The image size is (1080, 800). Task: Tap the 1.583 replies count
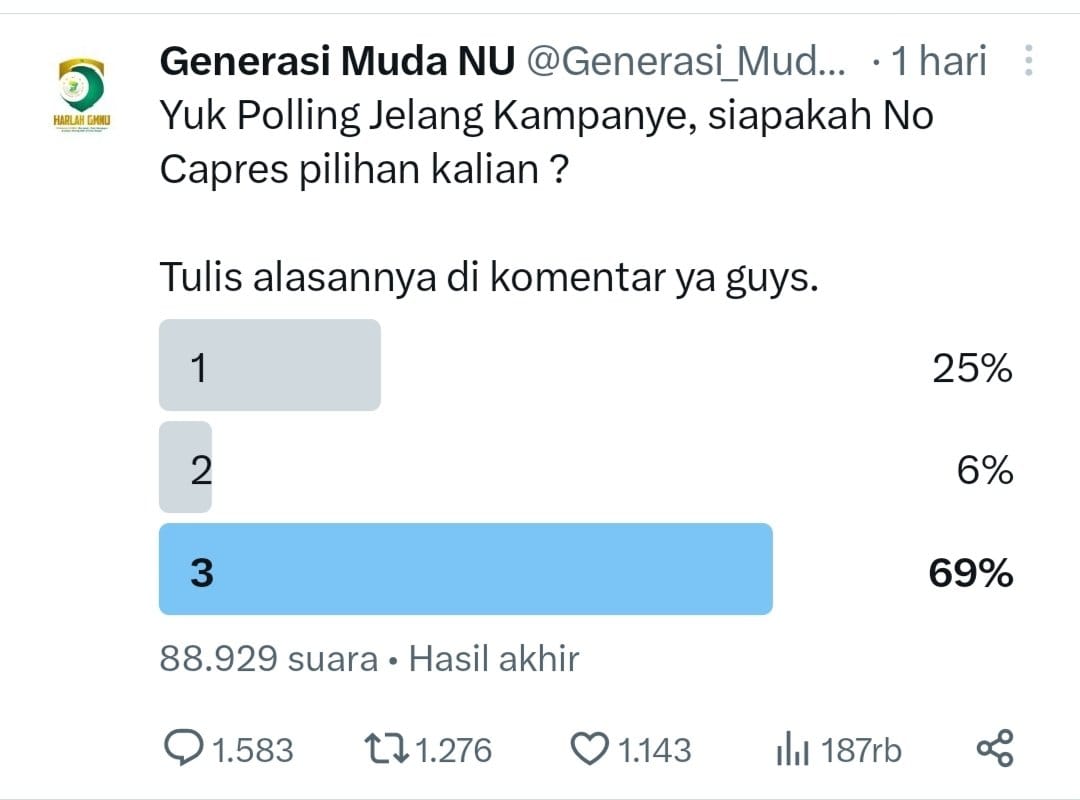coord(253,750)
